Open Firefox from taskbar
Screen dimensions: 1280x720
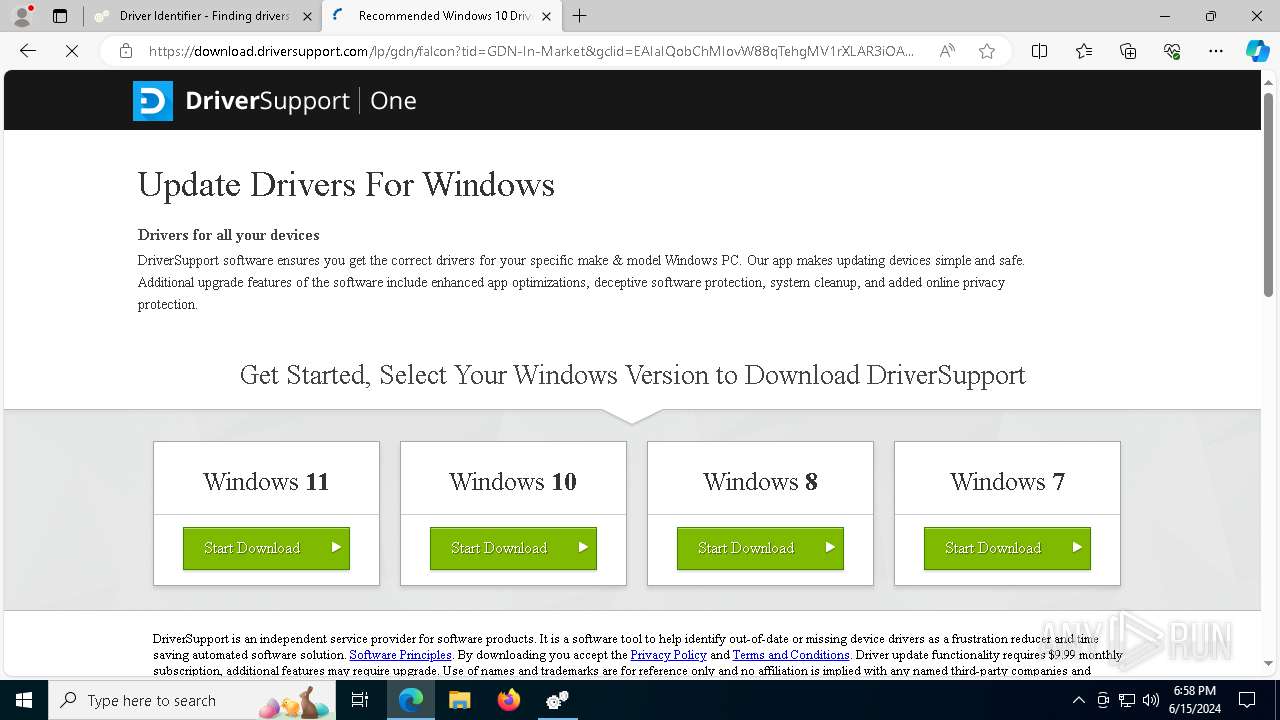[508, 700]
